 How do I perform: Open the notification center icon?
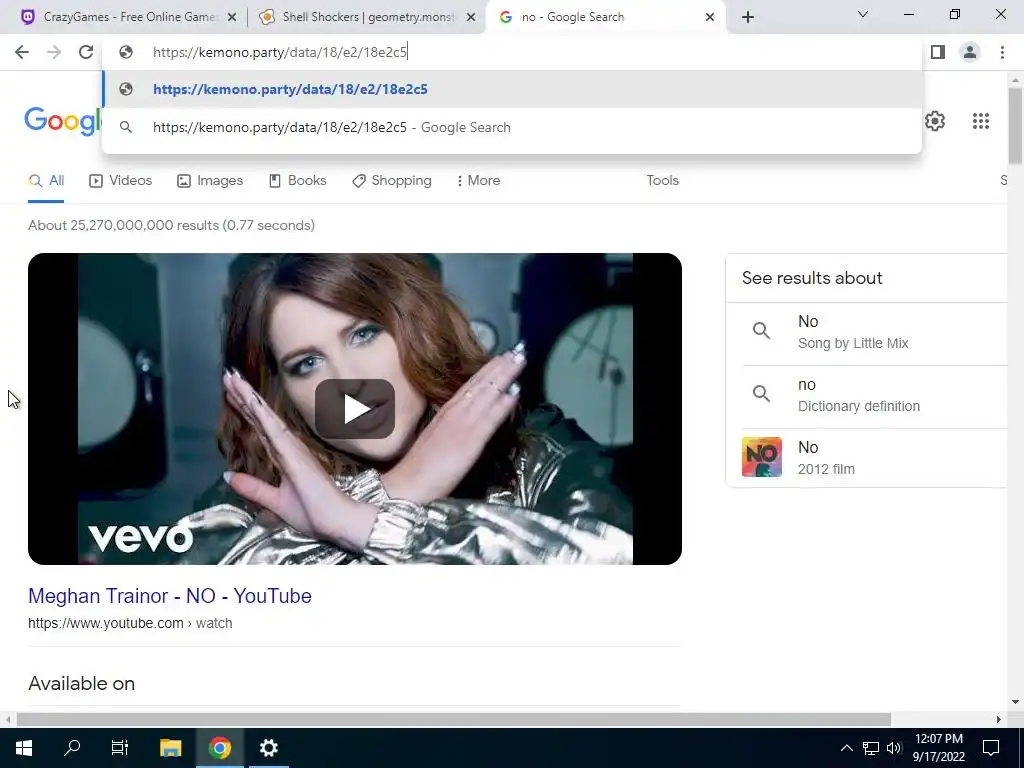pyautogui.click(x=991, y=748)
